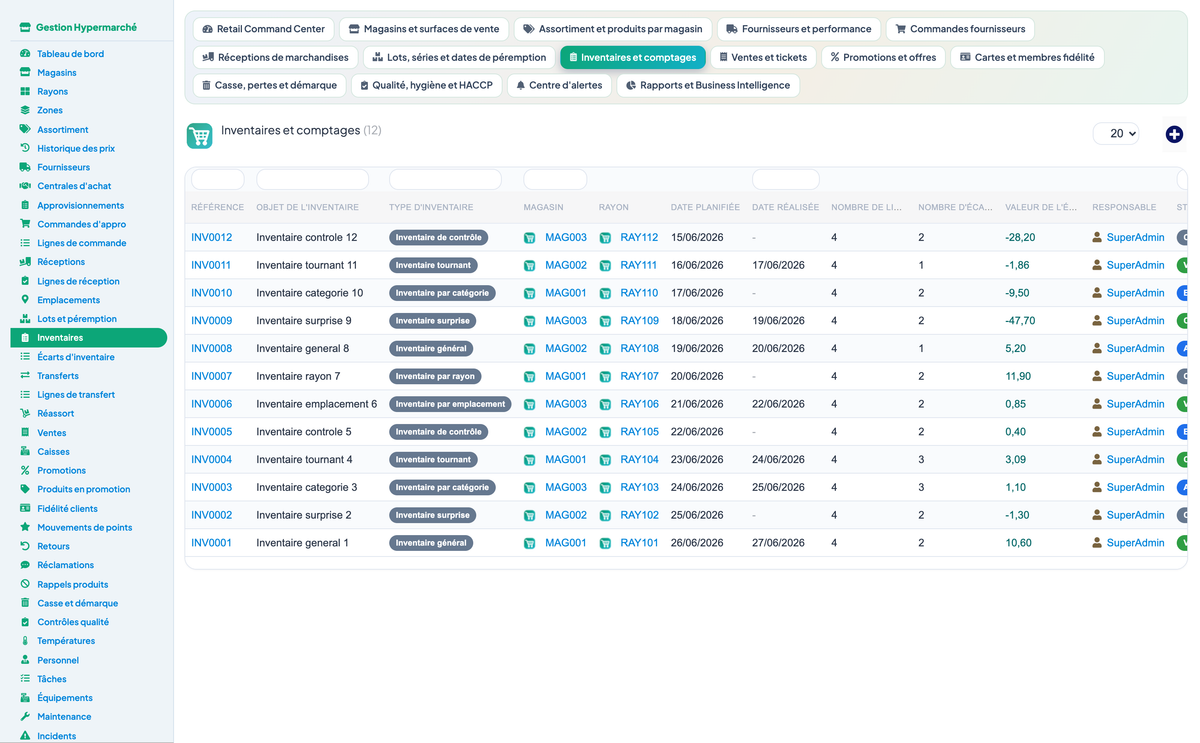The height and width of the screenshot is (743, 1200).
Task: Click the rayon icon next to RAY111
Action: click(x=605, y=266)
